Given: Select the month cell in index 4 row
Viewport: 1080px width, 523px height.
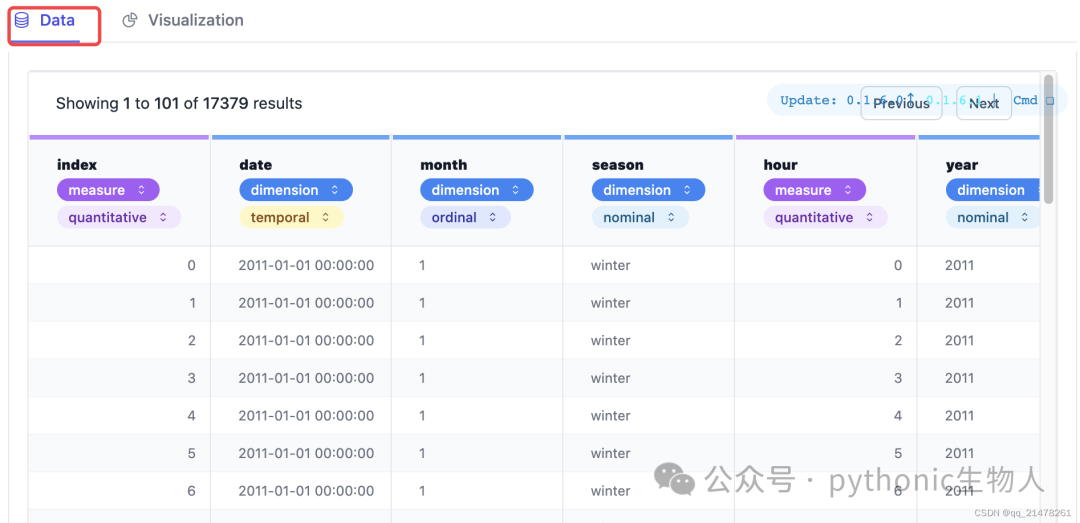Looking at the screenshot, I should tap(477, 416).
